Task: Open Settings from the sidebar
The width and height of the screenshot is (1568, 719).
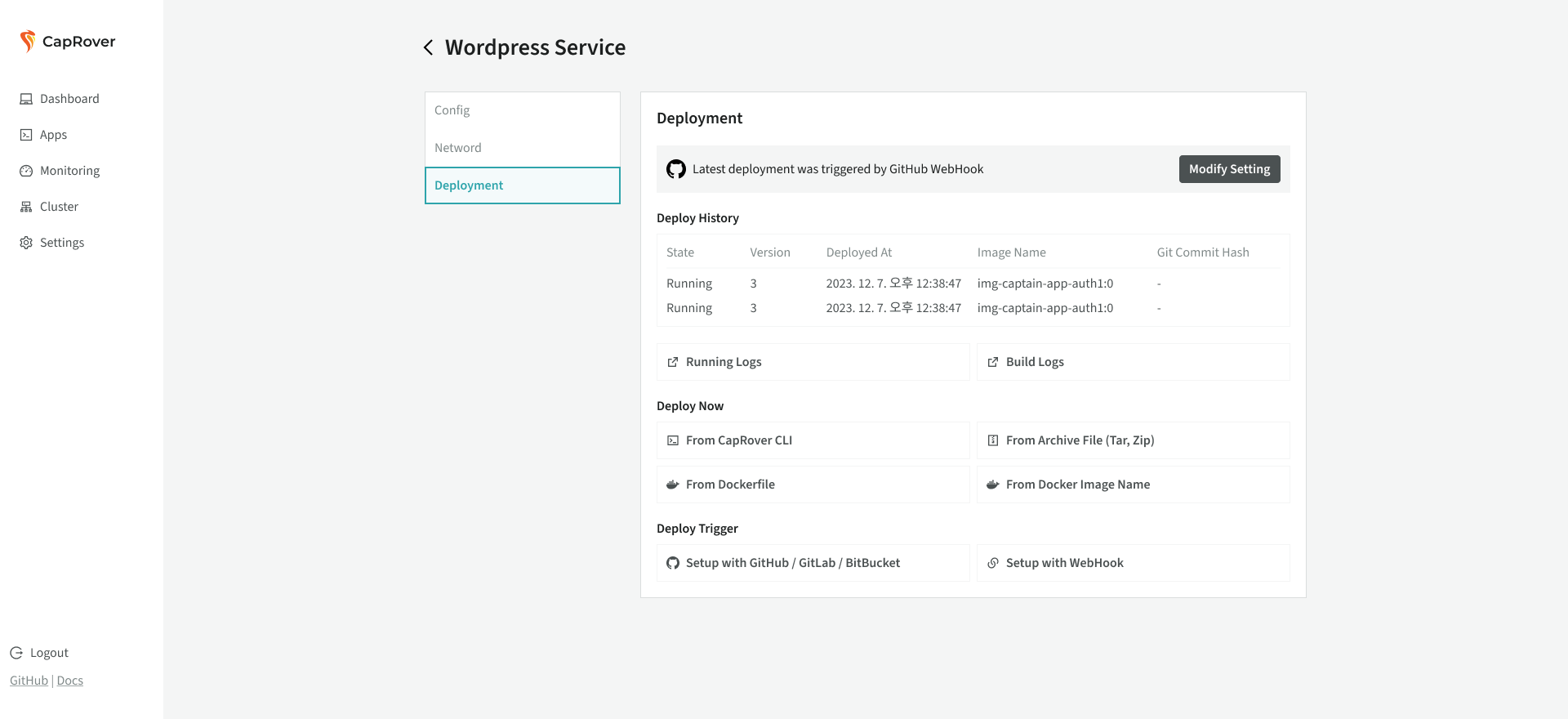Action: click(x=62, y=243)
